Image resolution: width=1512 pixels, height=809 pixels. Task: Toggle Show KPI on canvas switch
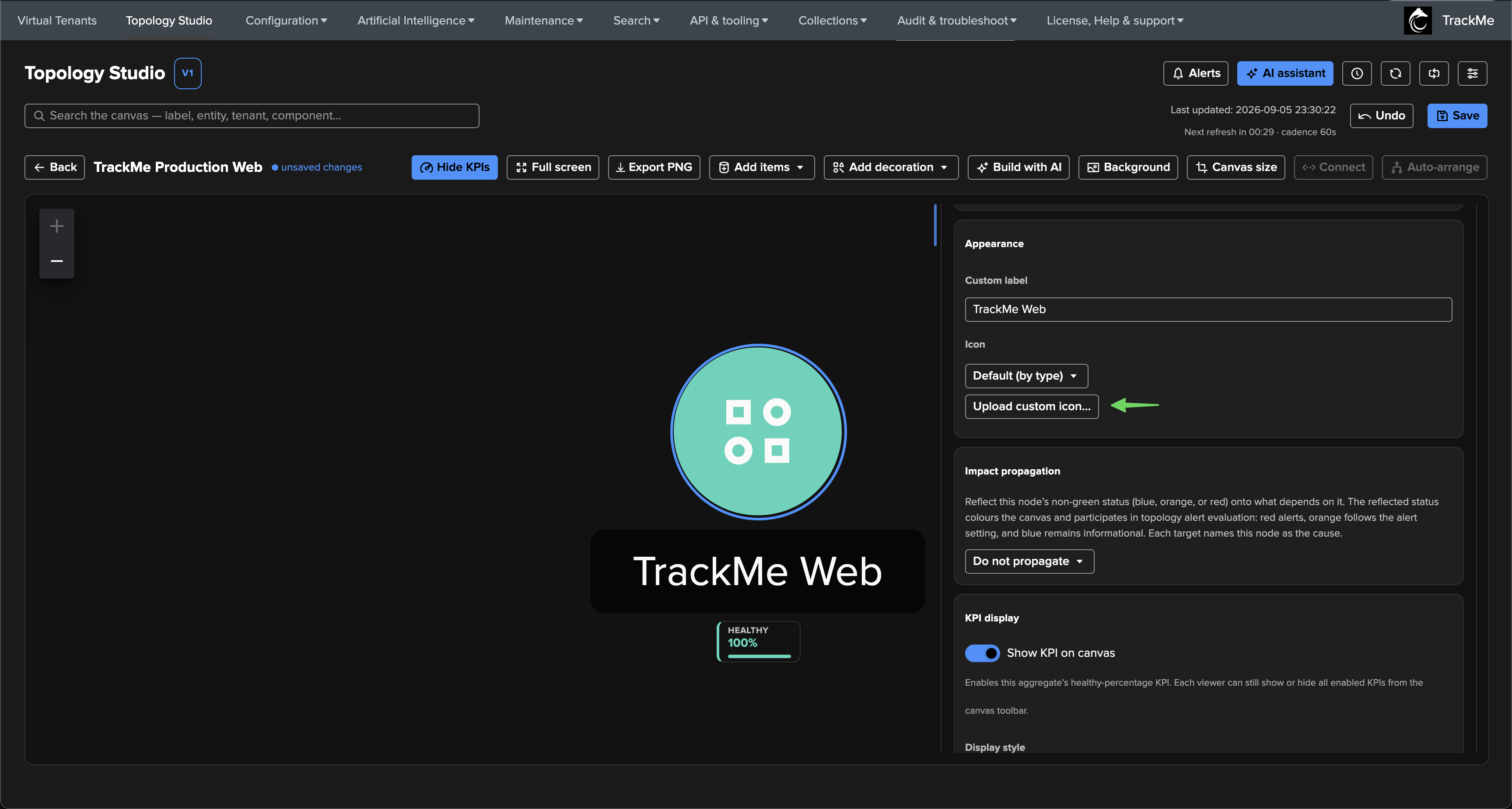[982, 653]
